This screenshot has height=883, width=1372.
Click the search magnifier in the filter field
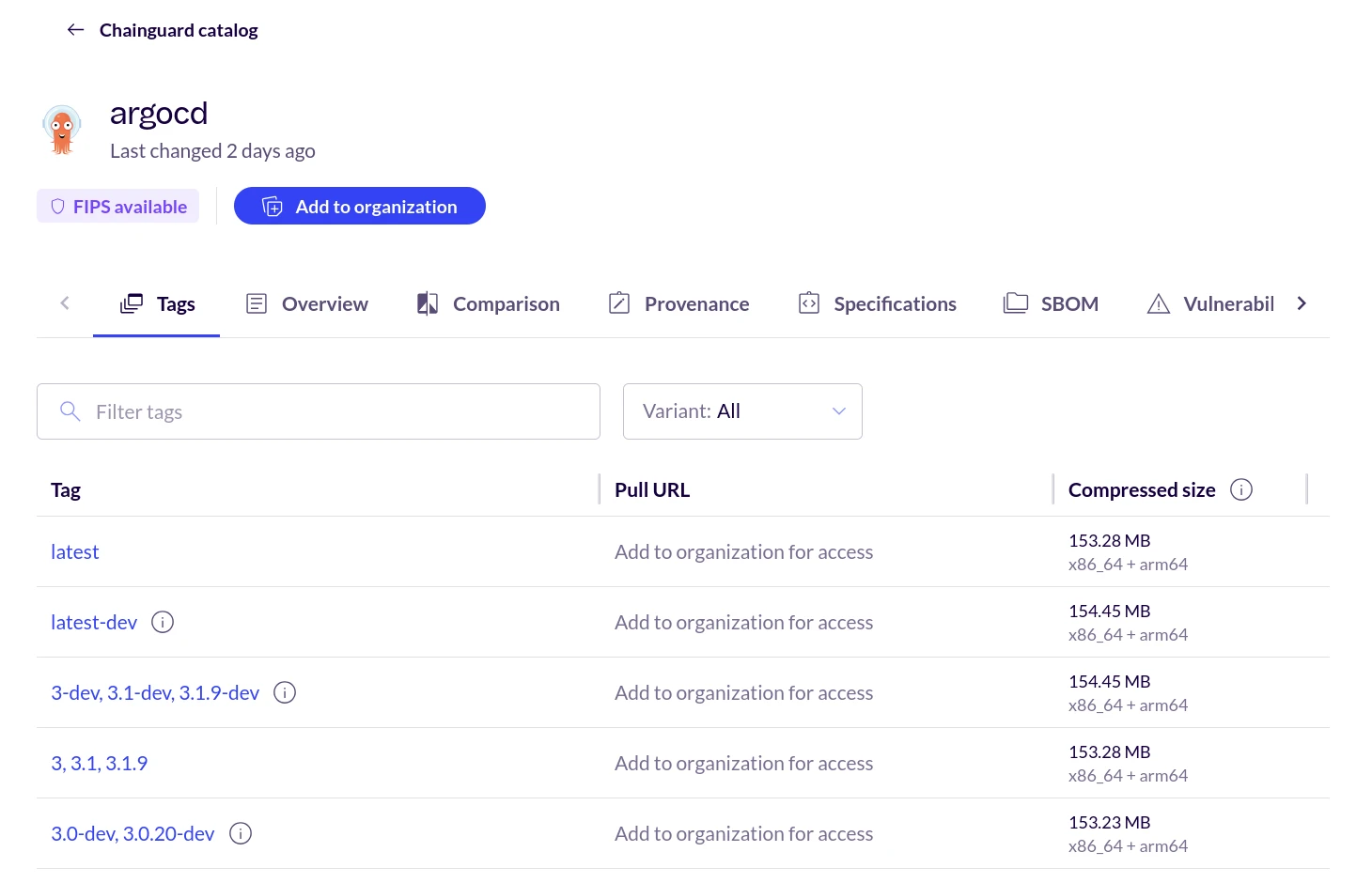point(70,411)
